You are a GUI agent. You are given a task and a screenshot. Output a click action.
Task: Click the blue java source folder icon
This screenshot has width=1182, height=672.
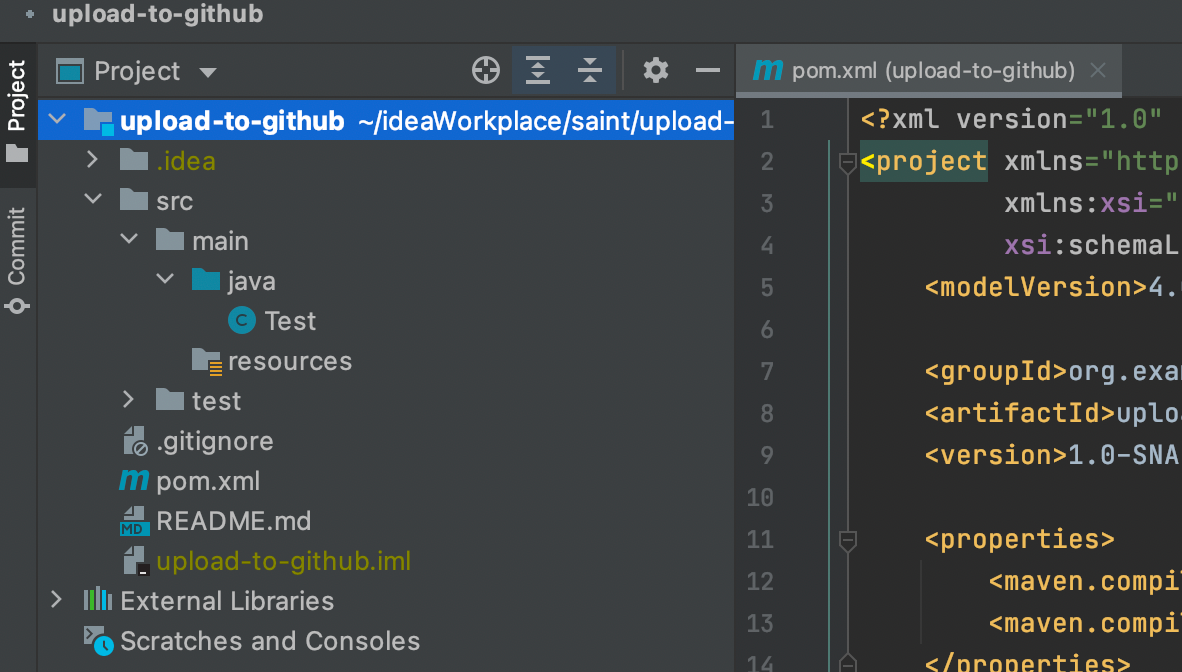206,280
